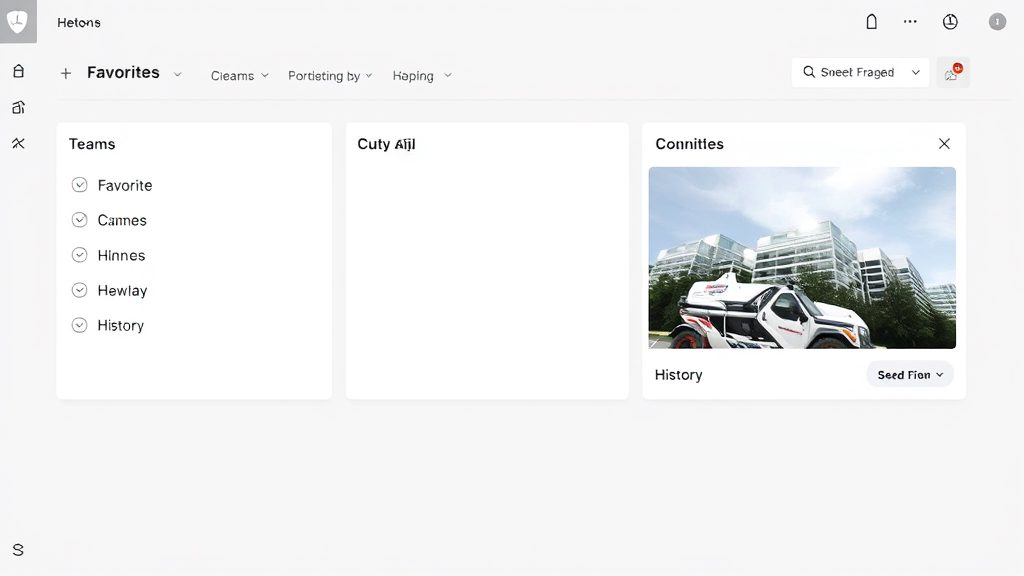Image resolution: width=1024 pixels, height=576 pixels.
Task: Open notifications bell icon
Action: coord(871,22)
